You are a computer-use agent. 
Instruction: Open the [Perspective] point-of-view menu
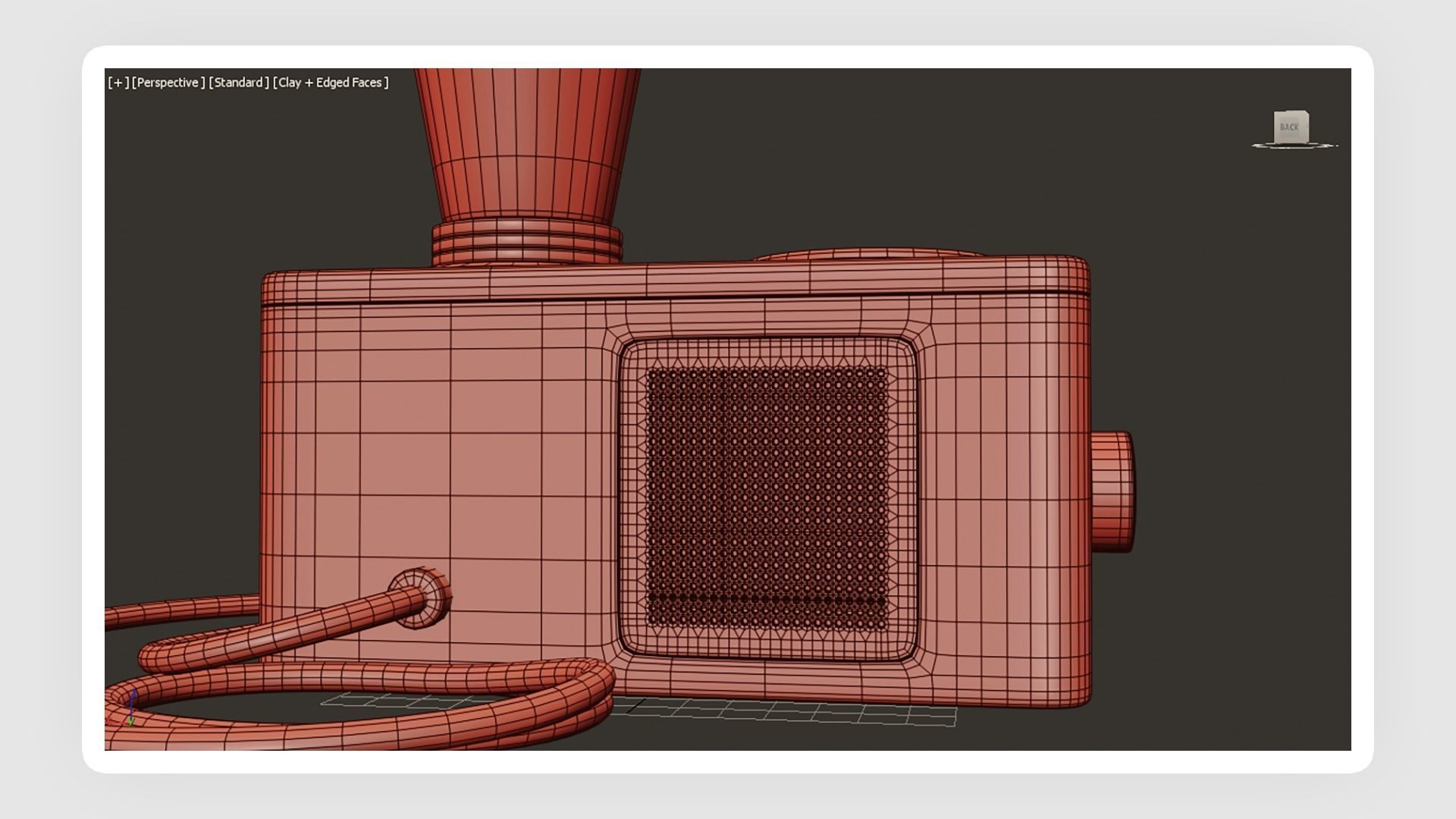point(168,83)
